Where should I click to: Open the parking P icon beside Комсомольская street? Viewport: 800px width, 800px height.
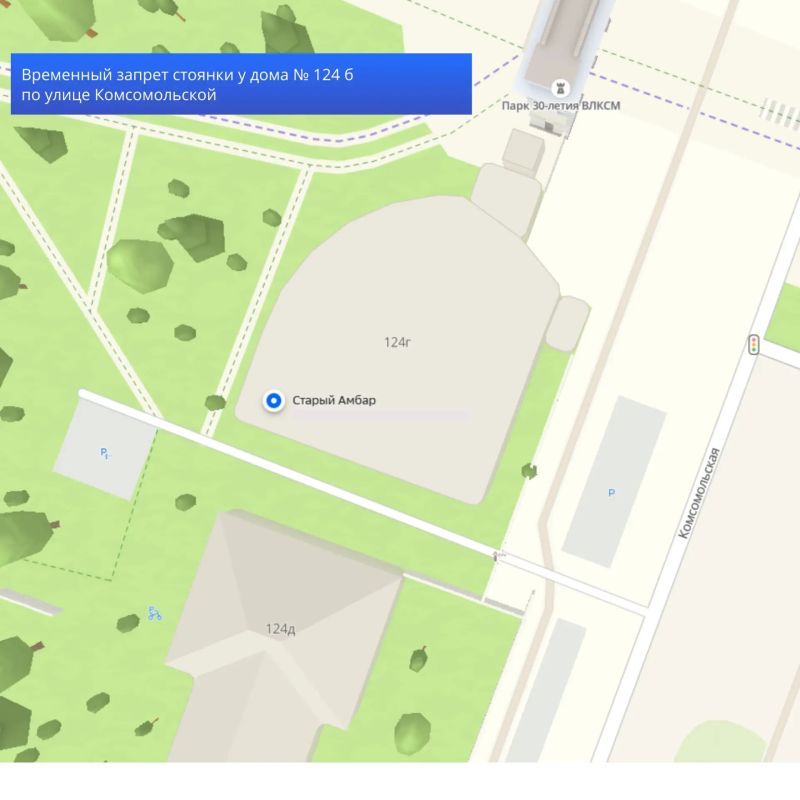click(x=611, y=493)
